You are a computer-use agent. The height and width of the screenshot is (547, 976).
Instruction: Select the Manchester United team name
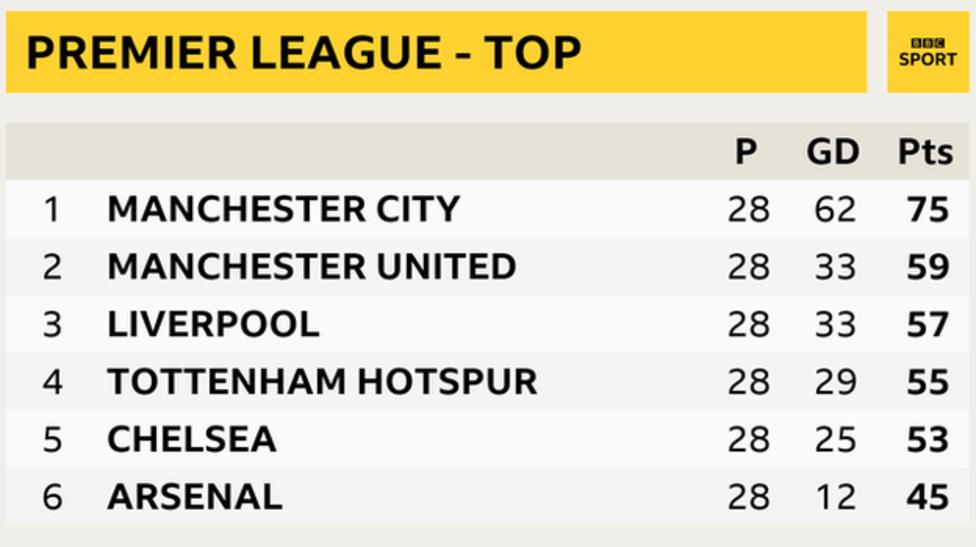(x=312, y=266)
